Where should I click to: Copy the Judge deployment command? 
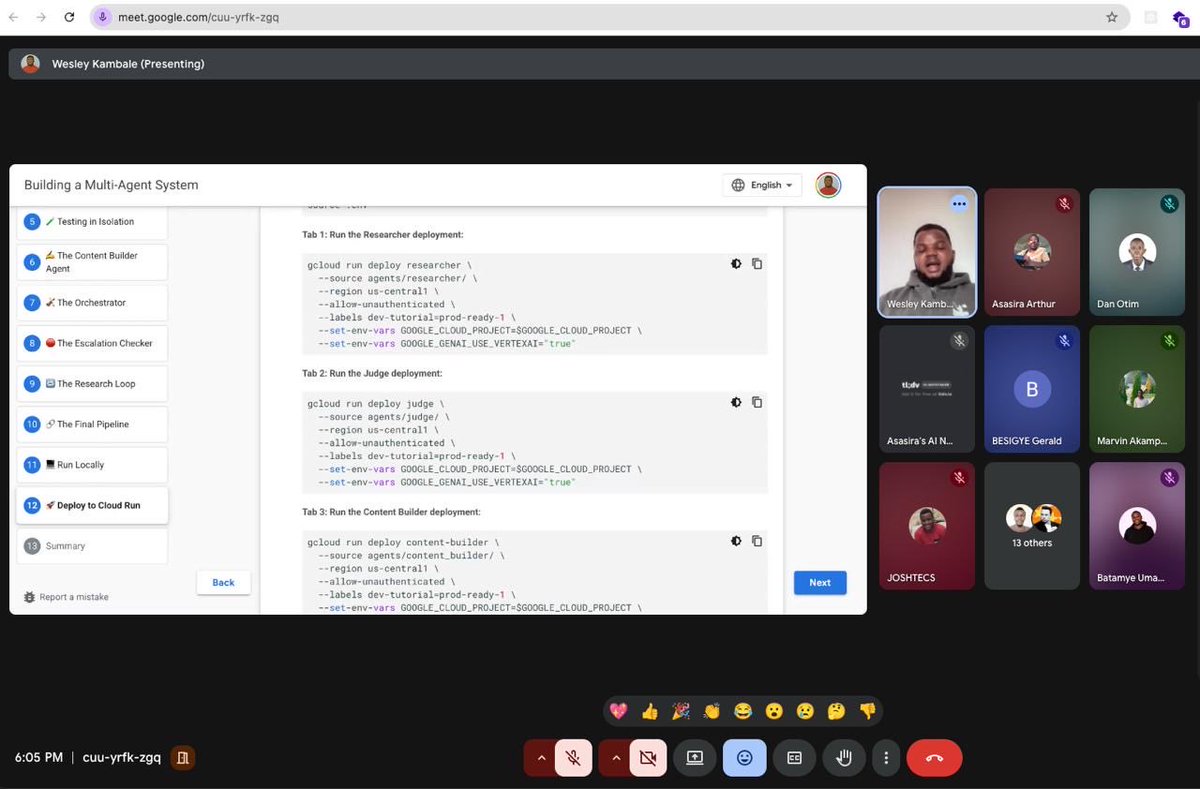click(757, 402)
